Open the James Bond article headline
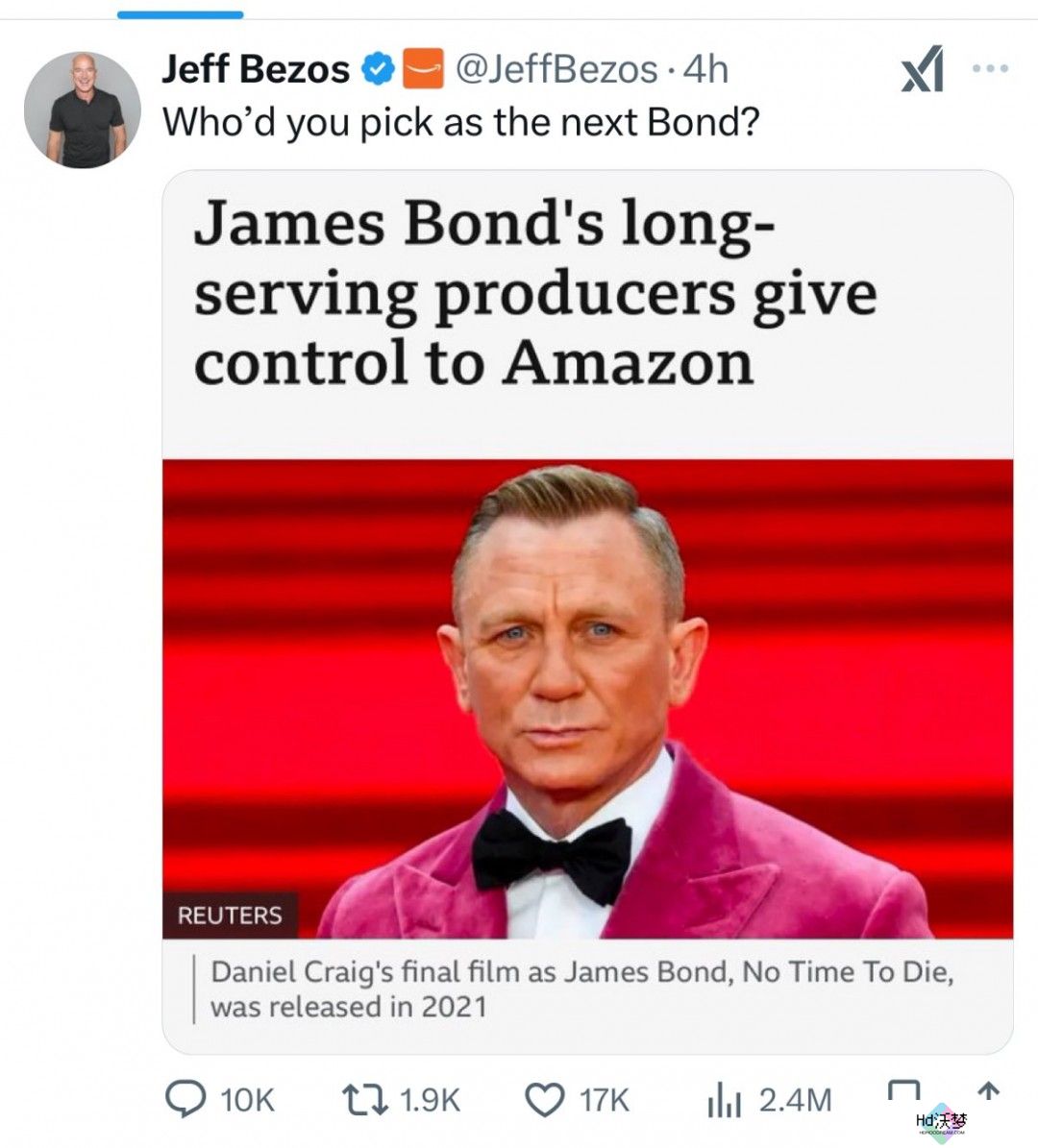1038x1148 pixels. click(x=535, y=292)
